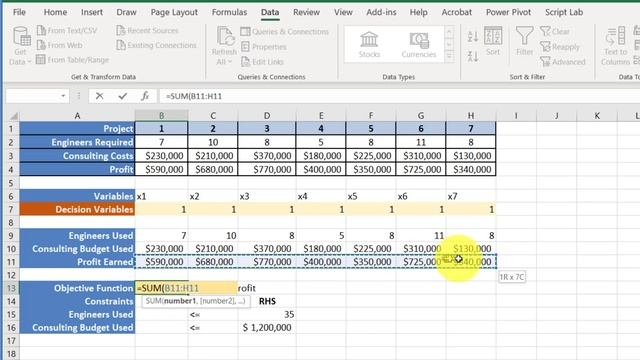Click Edit Links

(x=262, y=62)
